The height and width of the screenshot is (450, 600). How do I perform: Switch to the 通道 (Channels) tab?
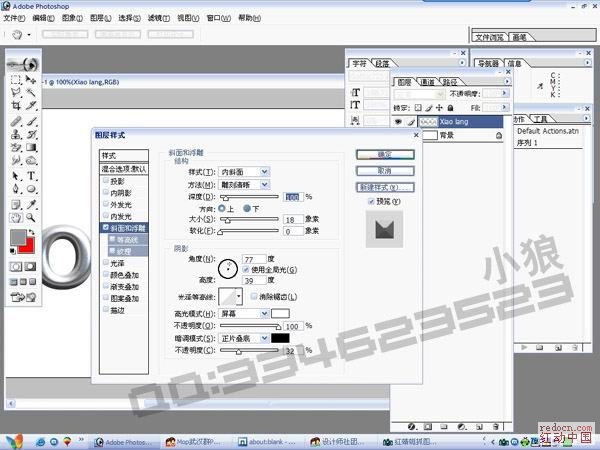click(x=427, y=81)
